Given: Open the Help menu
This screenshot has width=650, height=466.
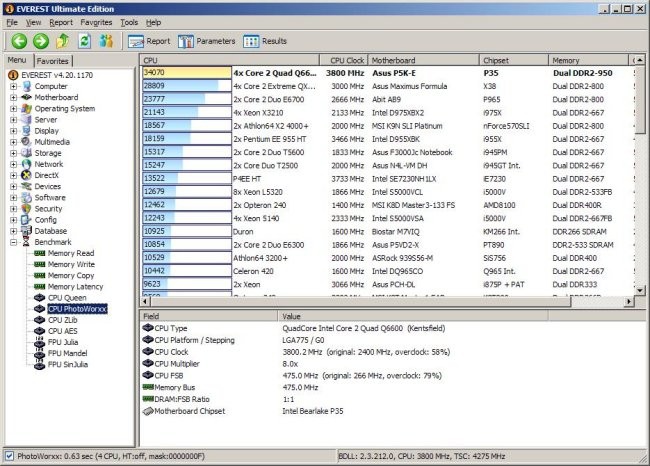Looking at the screenshot, I should point(153,22).
